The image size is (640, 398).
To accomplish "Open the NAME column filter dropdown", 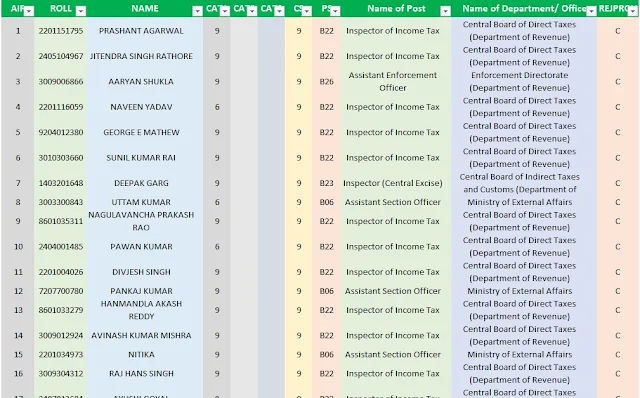I will pyautogui.click(x=197, y=11).
